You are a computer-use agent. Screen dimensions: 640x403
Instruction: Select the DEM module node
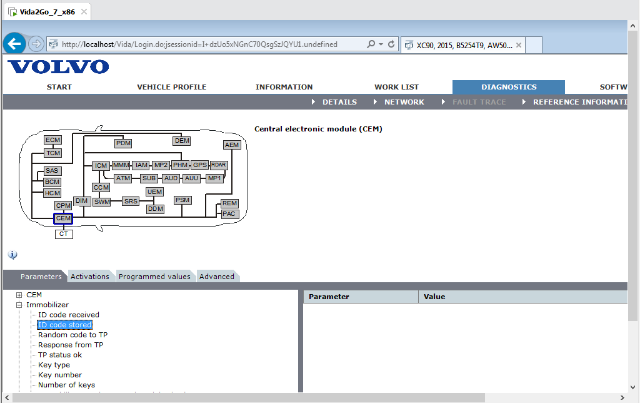tap(182, 141)
